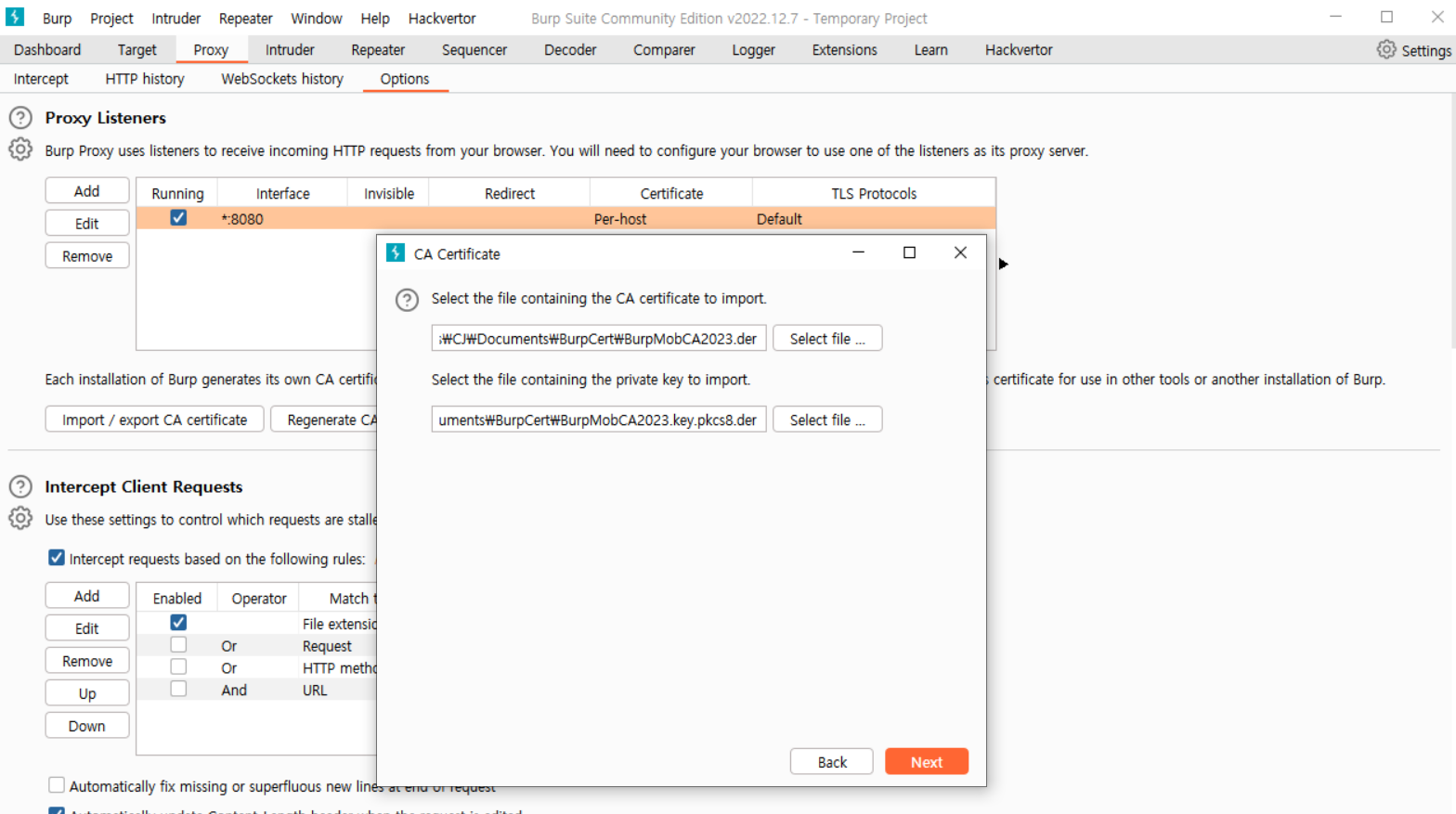Open Intercept Client Requests help icon
Viewport: 1456px width, 814px height.
click(20, 486)
